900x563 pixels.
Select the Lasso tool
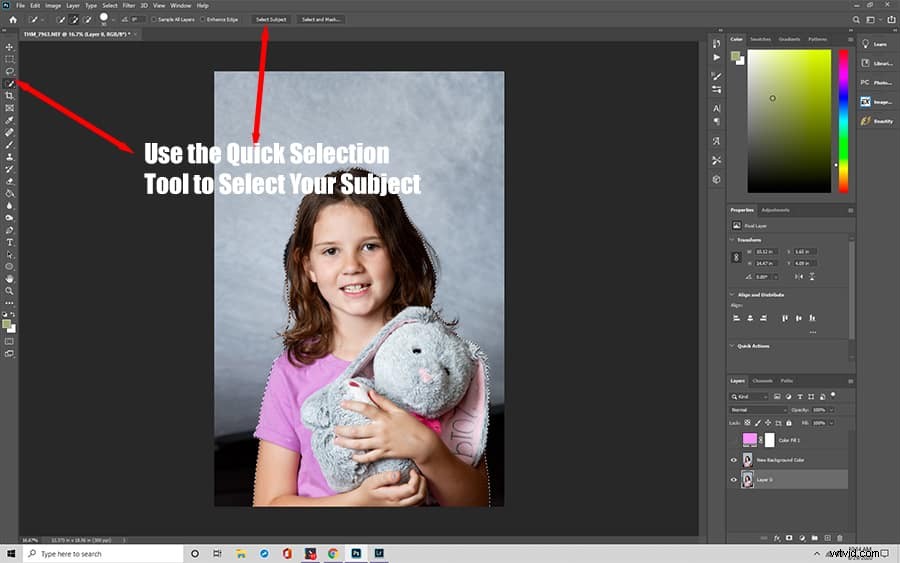(9, 71)
